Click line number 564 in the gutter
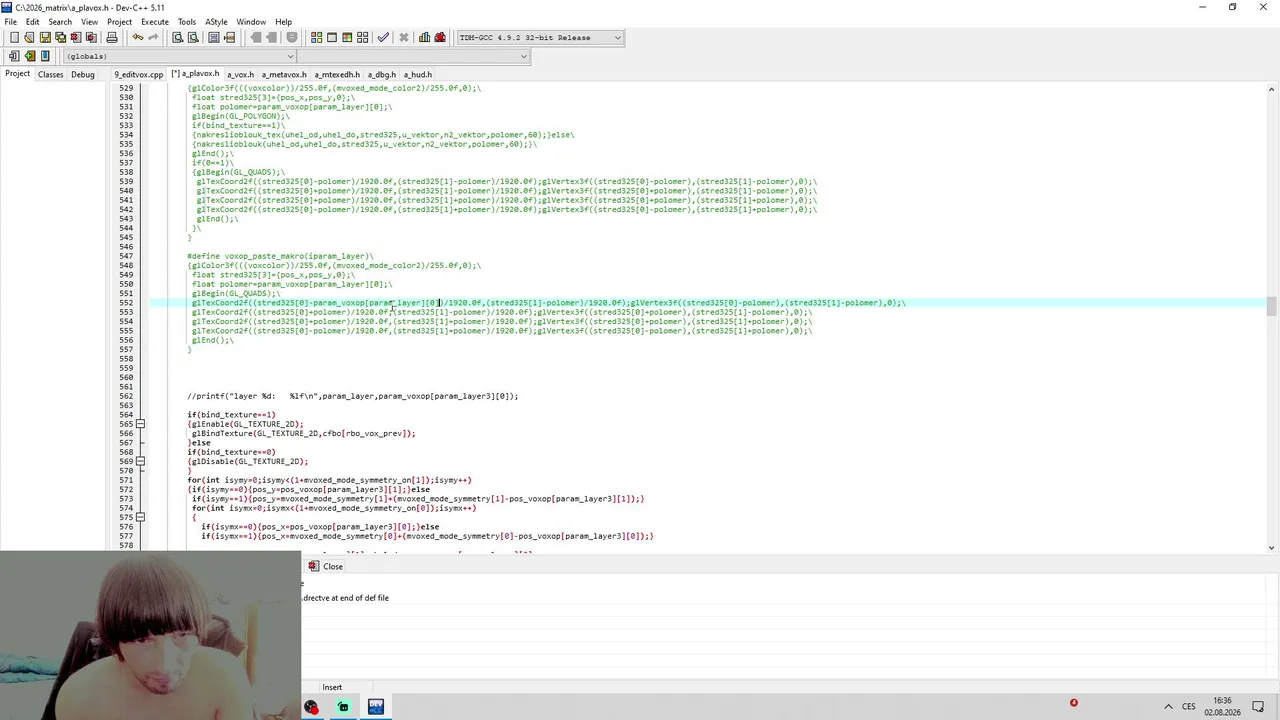The width and height of the screenshot is (1280, 720). (126, 415)
